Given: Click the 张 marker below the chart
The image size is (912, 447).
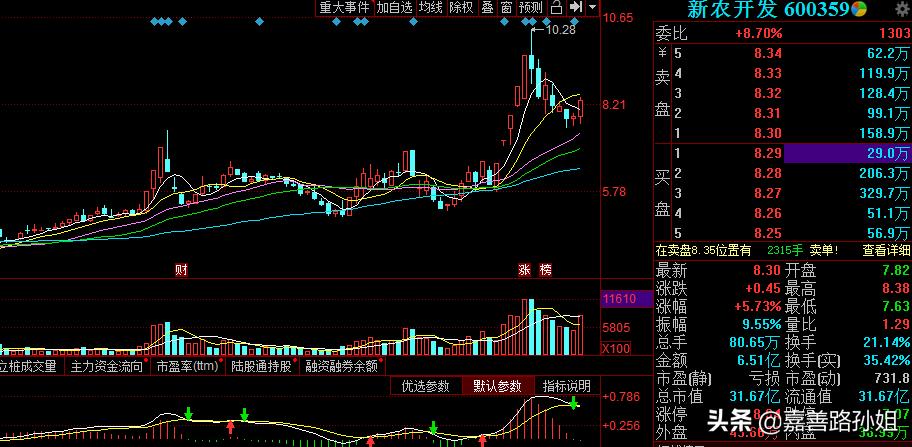Looking at the screenshot, I should 525,270.
